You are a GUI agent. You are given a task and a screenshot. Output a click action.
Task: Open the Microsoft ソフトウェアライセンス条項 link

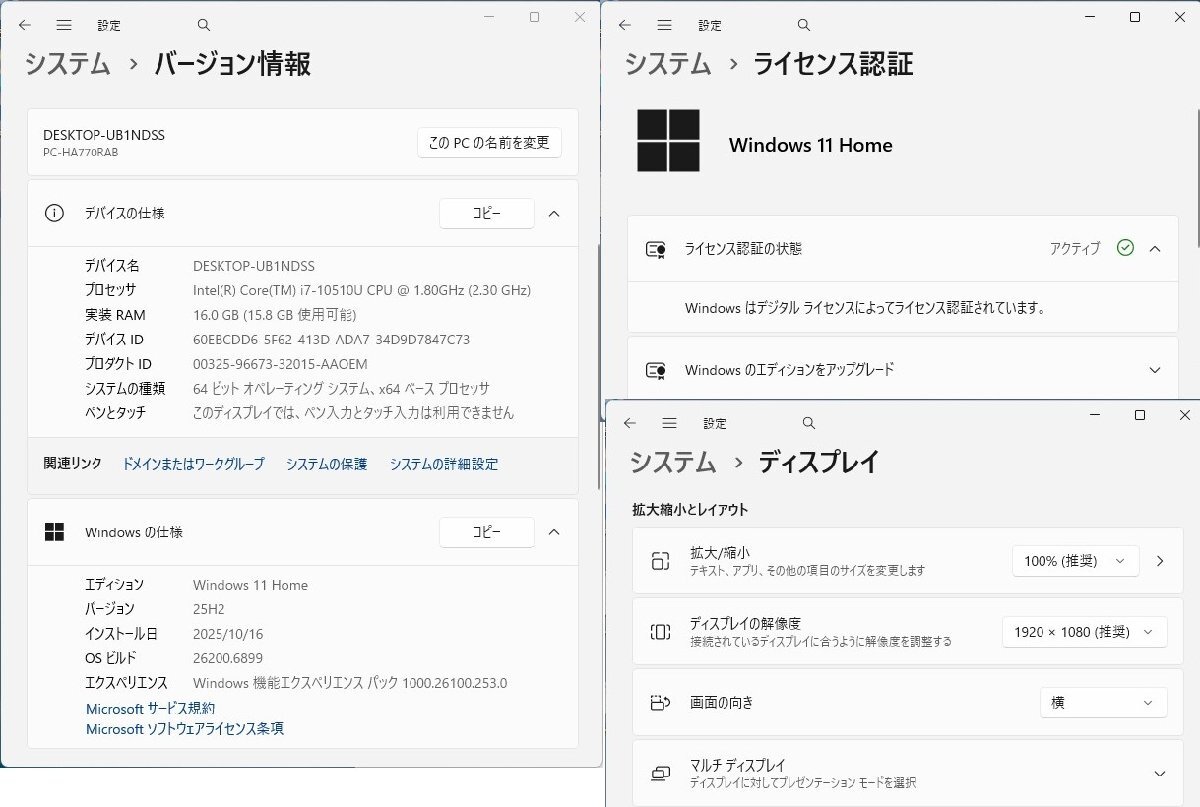[183, 729]
